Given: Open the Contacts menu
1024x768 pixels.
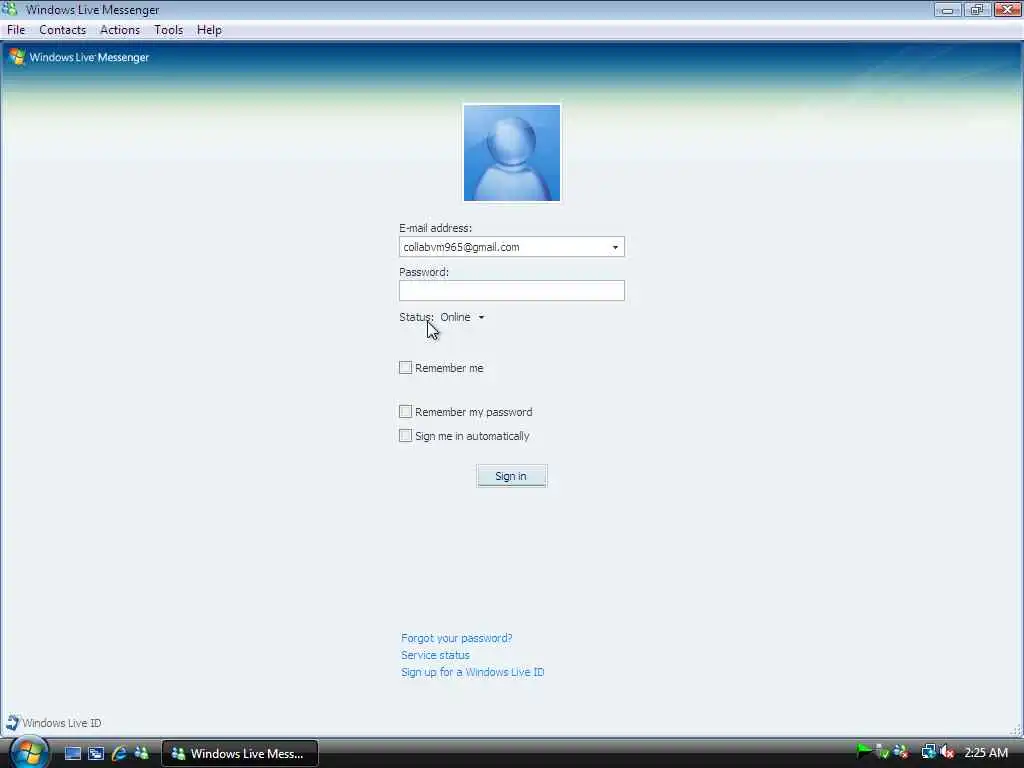Looking at the screenshot, I should [x=63, y=30].
